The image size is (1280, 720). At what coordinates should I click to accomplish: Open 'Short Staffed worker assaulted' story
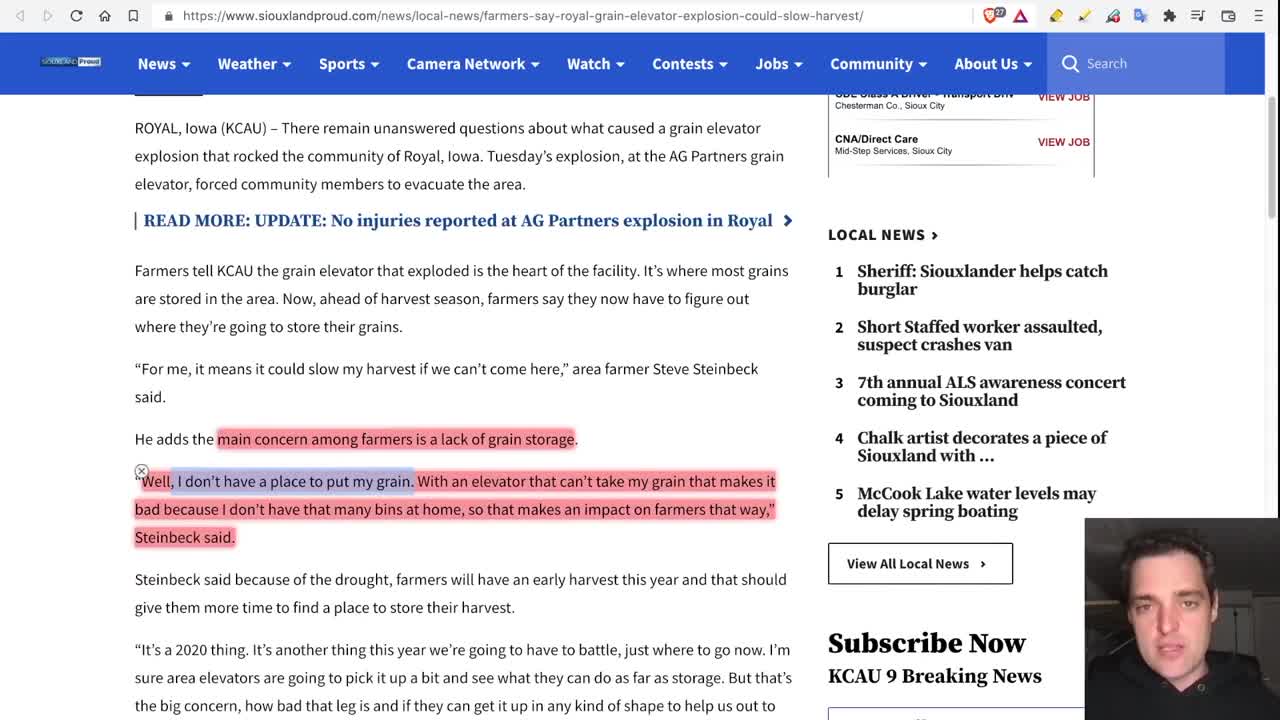click(x=979, y=336)
